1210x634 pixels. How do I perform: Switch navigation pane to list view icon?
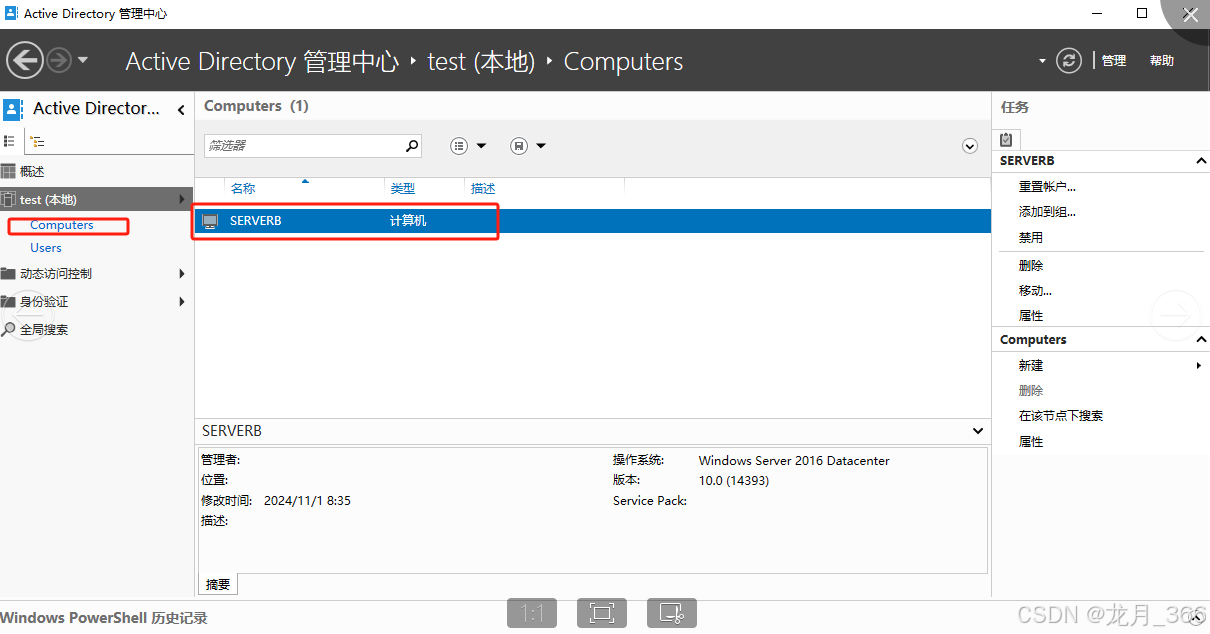pyautogui.click(x=10, y=141)
